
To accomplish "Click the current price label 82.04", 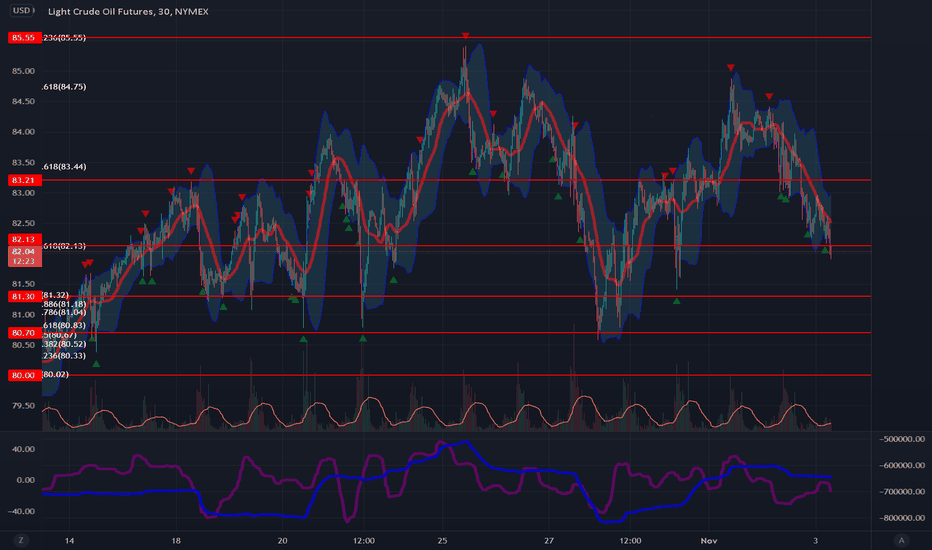I will 24,252.
